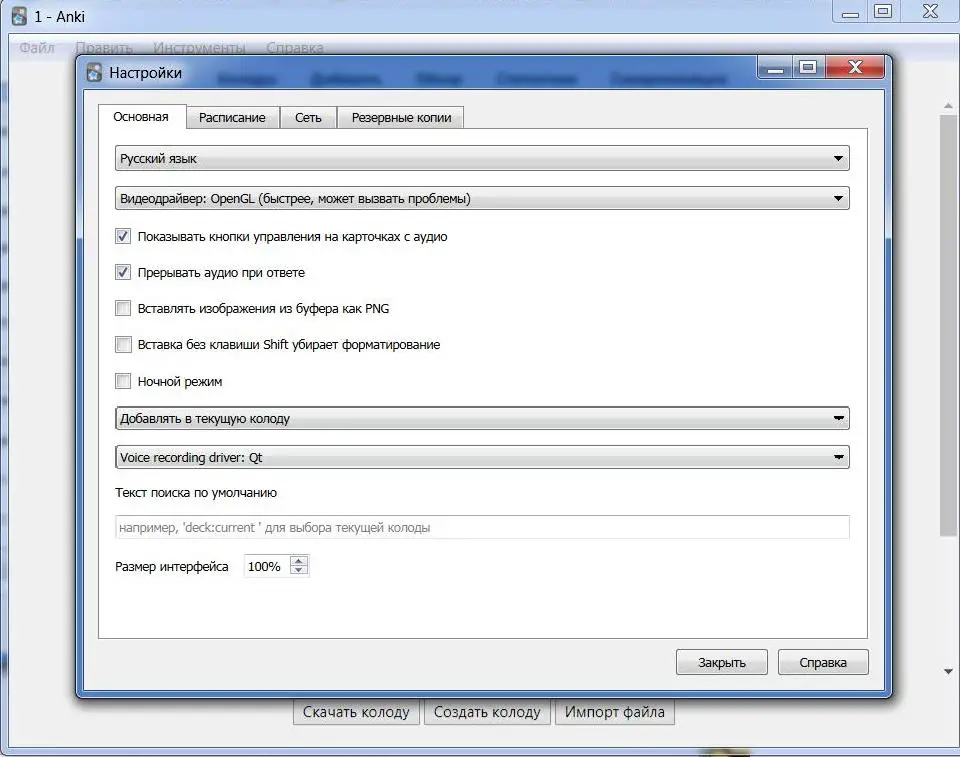Click the main window vertical scrollbar thumb
The image size is (960, 757).
pos(948,326)
